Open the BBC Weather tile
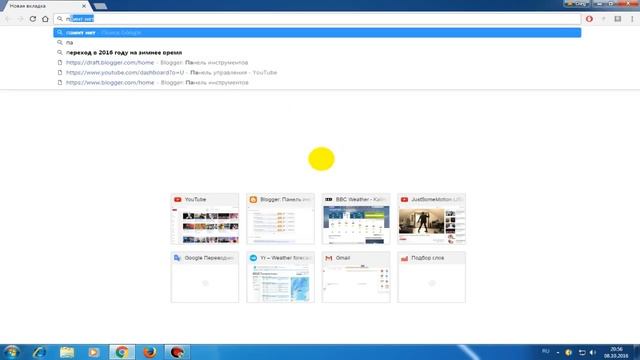640x360 pixels. click(x=356, y=219)
